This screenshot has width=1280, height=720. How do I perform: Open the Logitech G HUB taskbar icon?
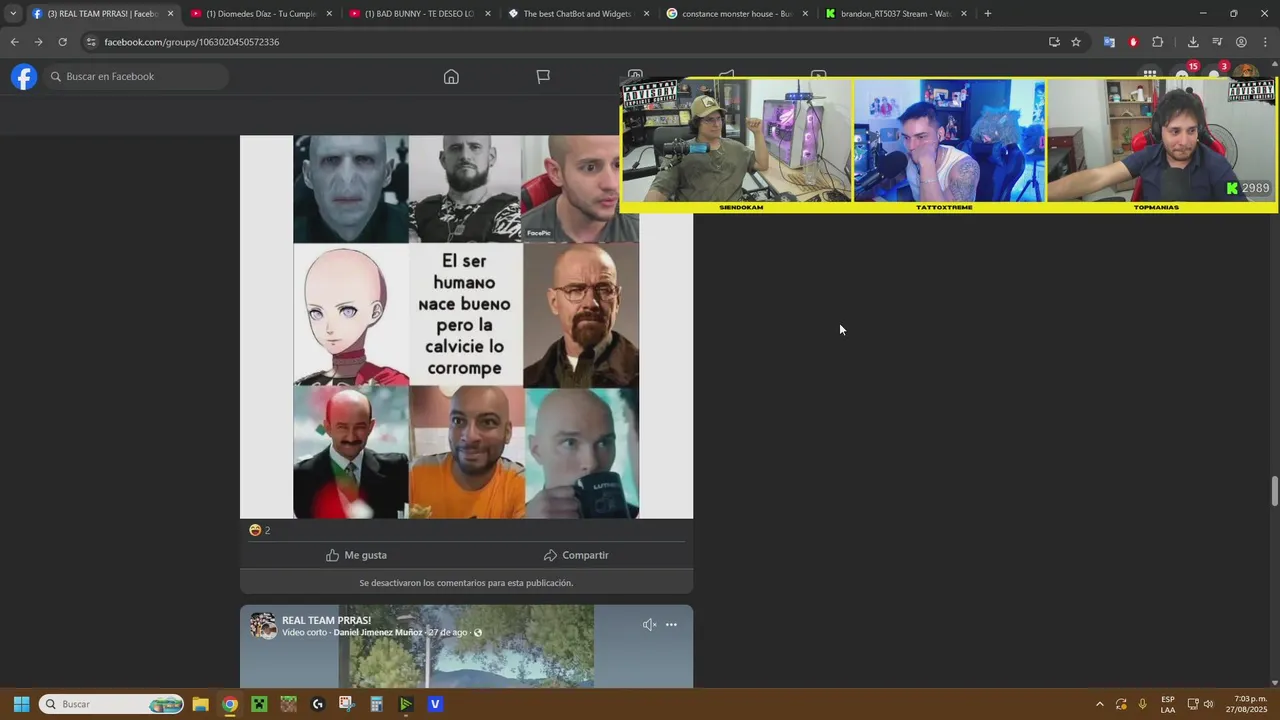click(318, 704)
